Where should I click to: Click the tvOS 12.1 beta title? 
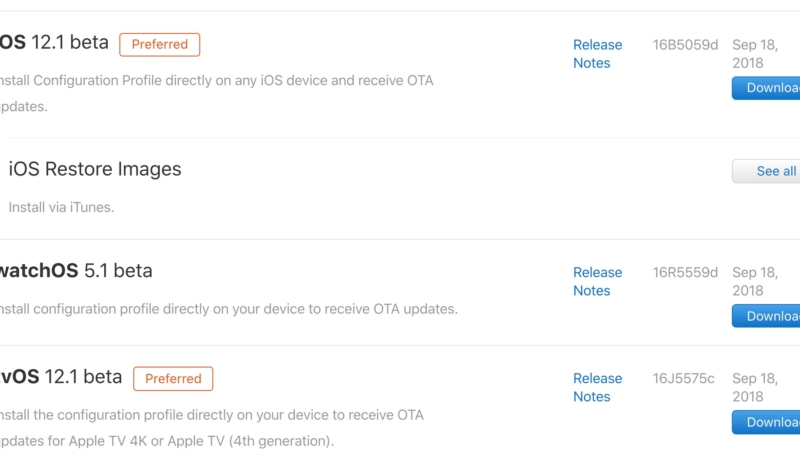(60, 377)
